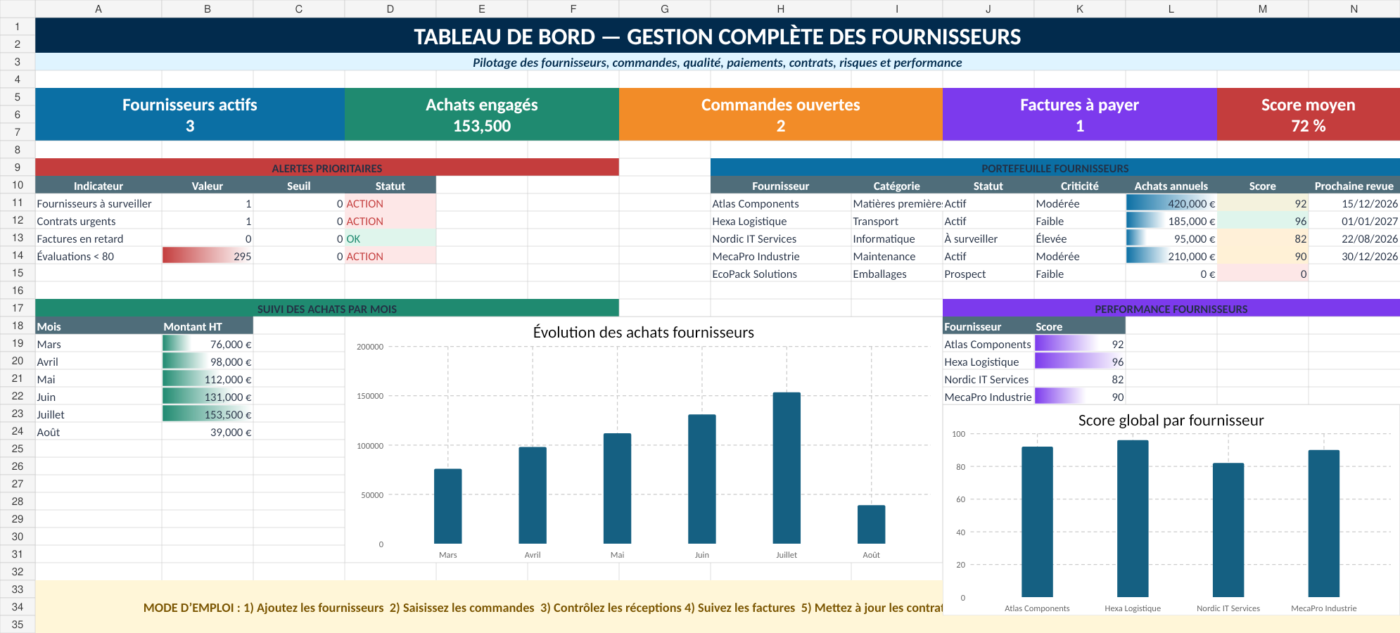The width and height of the screenshot is (1400, 633).
Task: Click the review date 01/01/2027
Action: (x=1354, y=221)
